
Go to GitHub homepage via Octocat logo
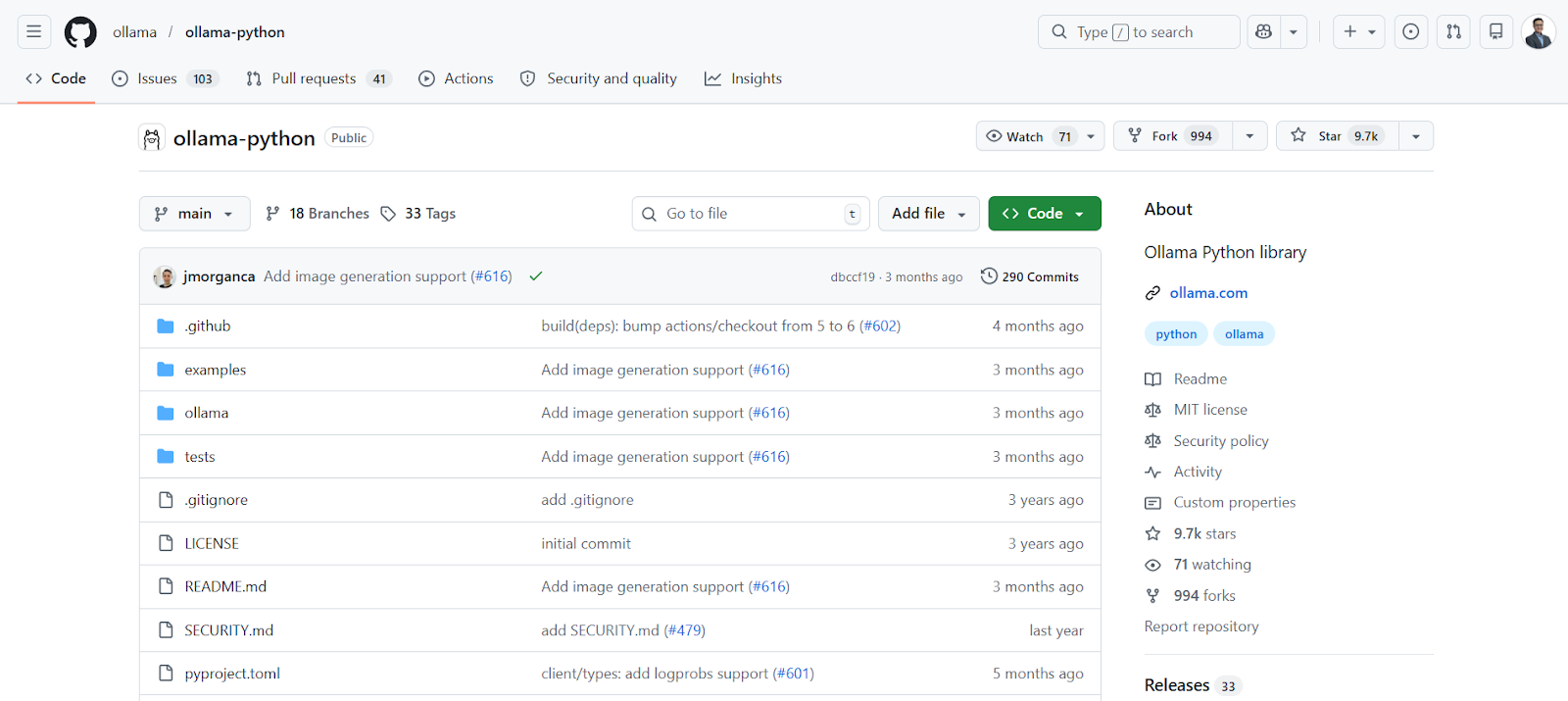pos(80,32)
